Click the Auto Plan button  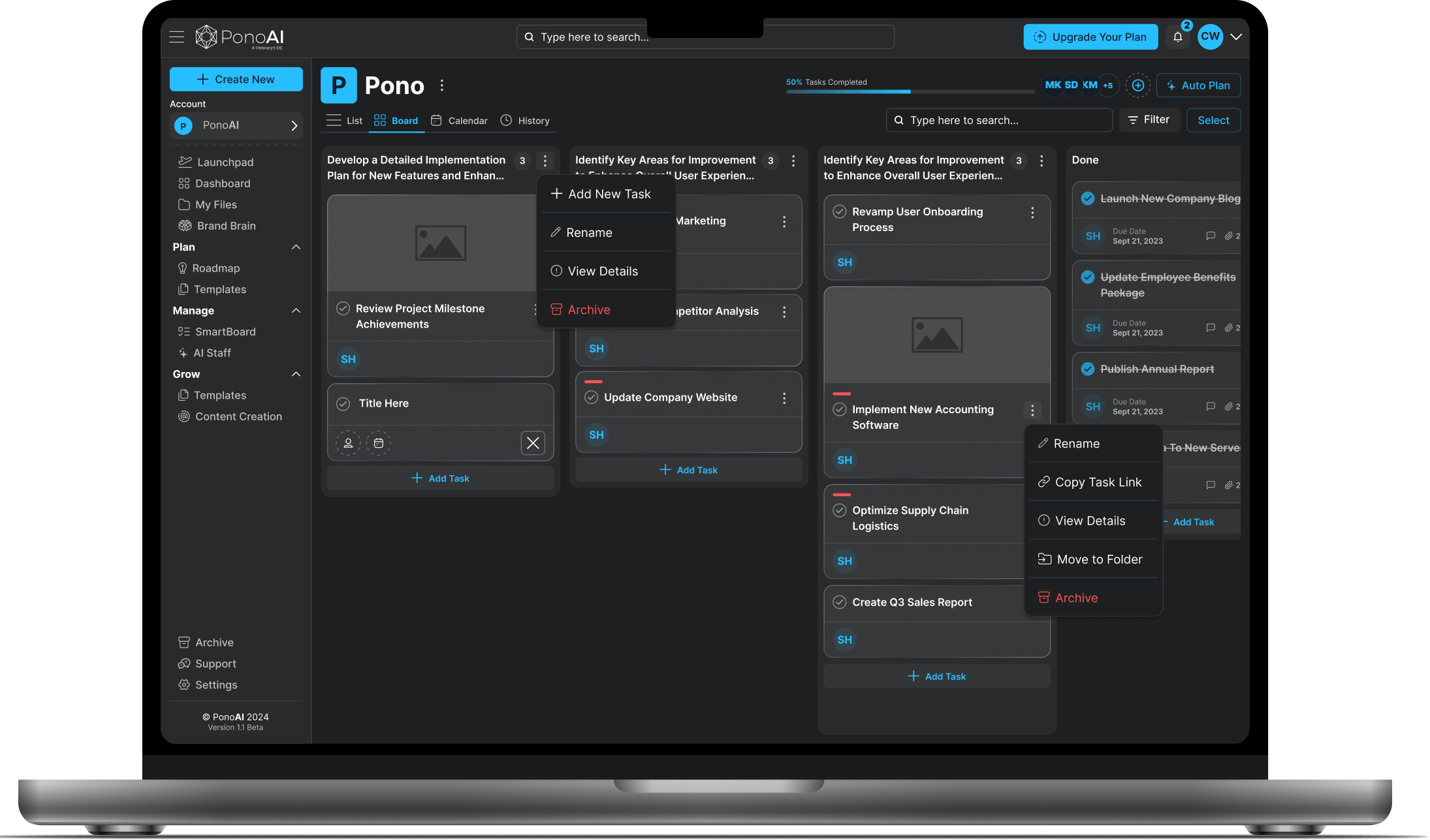coord(1198,86)
